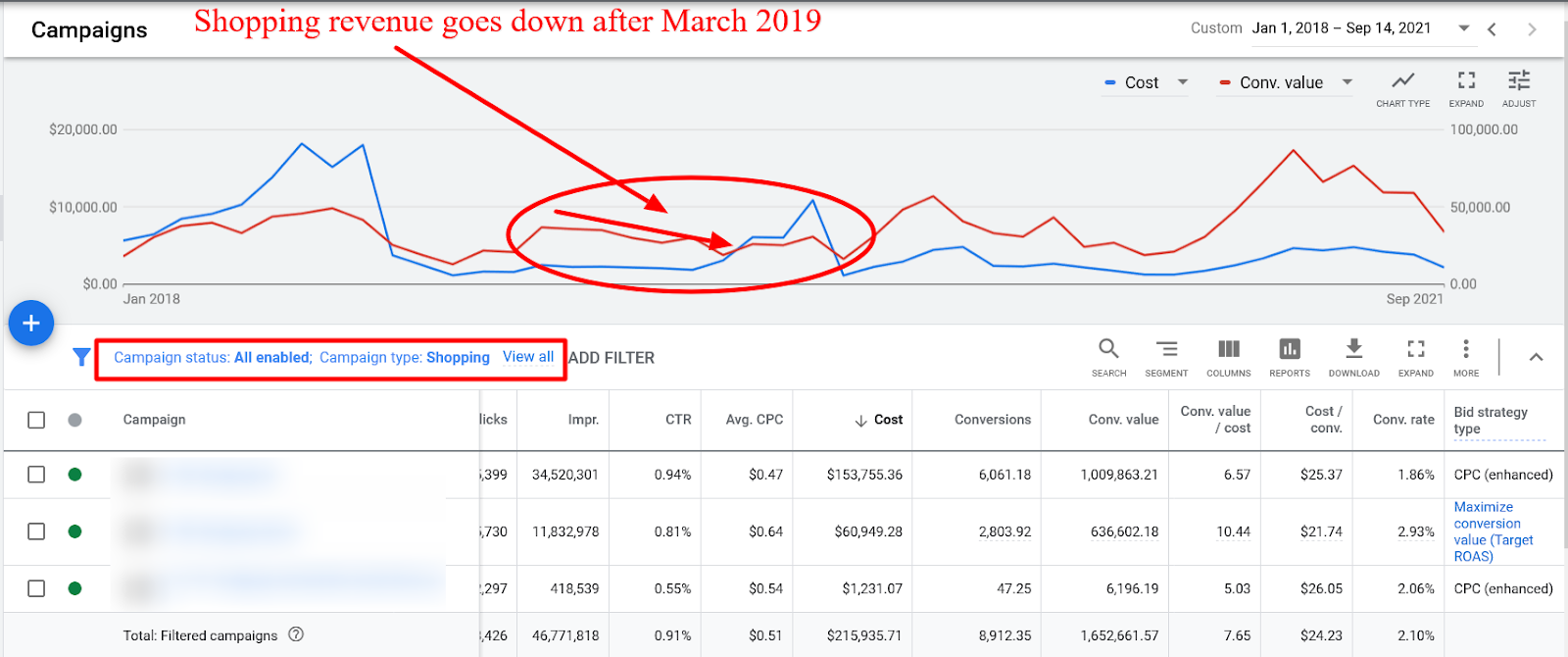Image resolution: width=1568 pixels, height=657 pixels.
Task: Click the Campaign status: All enabled filter
Action: click(213, 357)
